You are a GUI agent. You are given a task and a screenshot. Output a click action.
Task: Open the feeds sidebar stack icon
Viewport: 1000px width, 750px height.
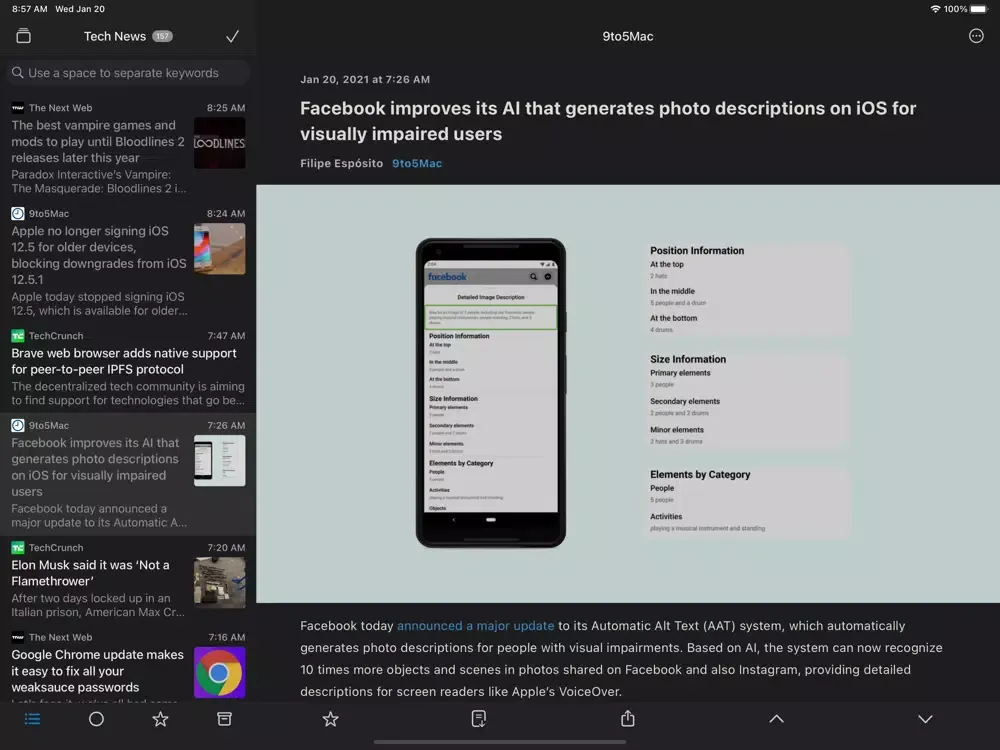(x=24, y=36)
